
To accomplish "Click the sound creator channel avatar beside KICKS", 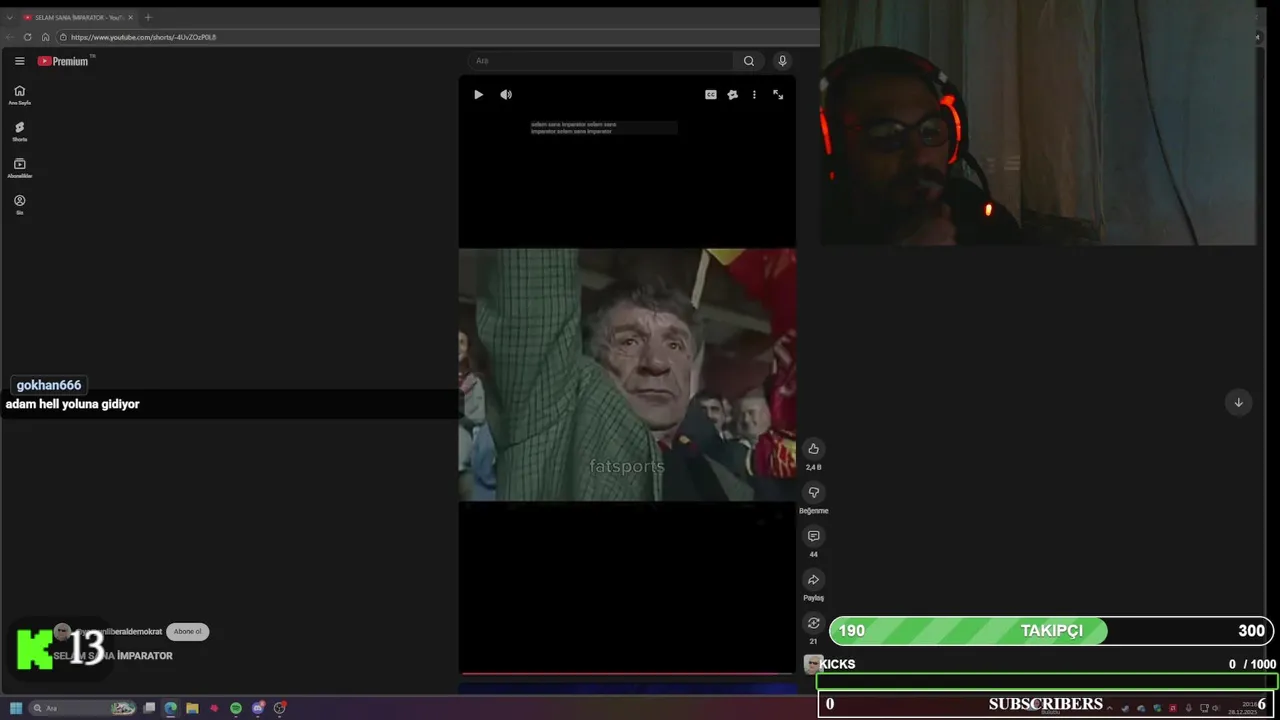I will (x=812, y=664).
